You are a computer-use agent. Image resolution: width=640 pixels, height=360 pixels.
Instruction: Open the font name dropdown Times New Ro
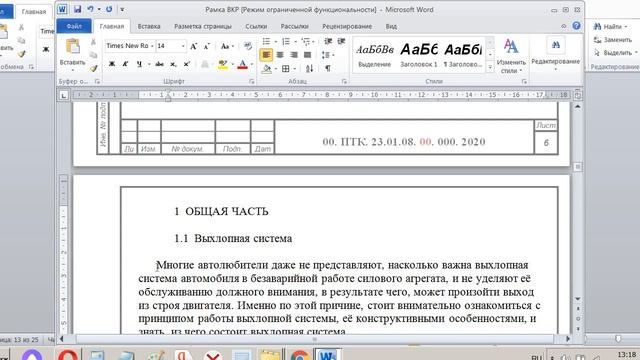tap(152, 46)
